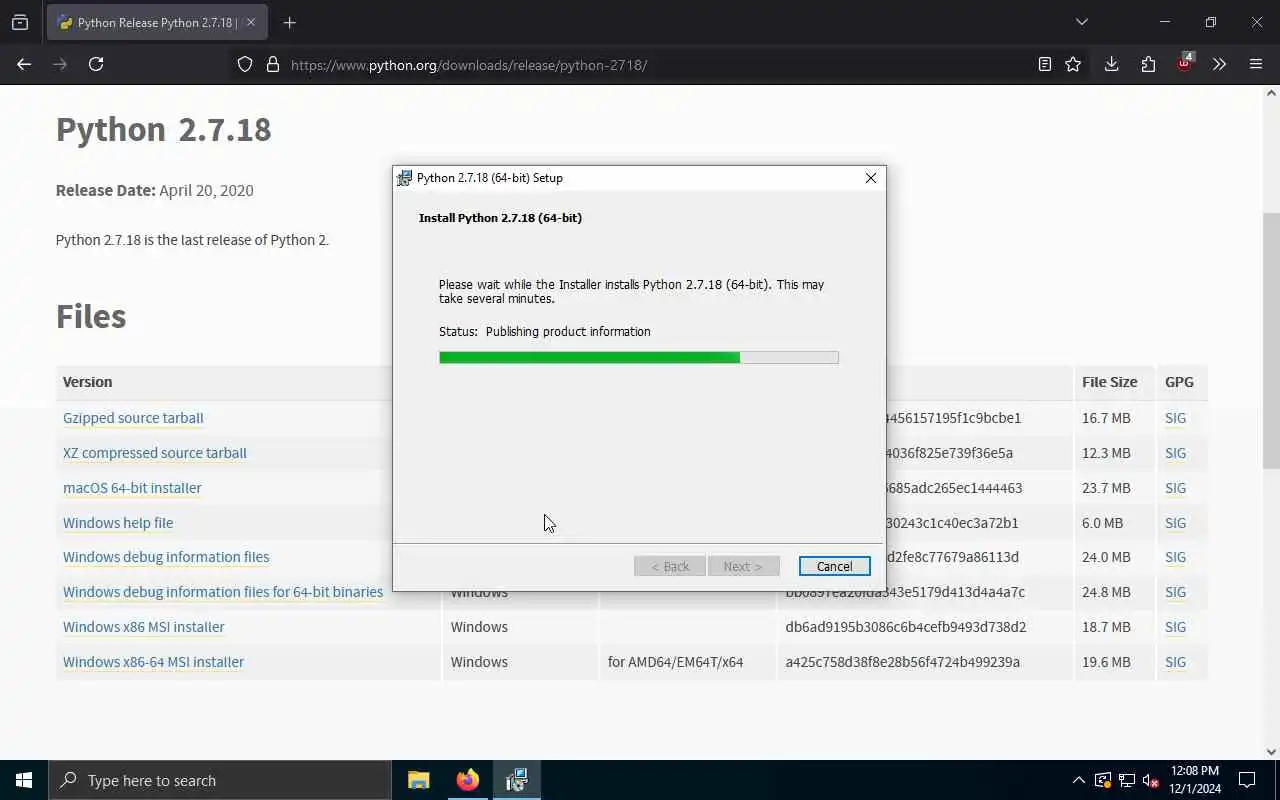The width and height of the screenshot is (1280, 800).
Task: Show hidden system tray icons
Action: [1079, 780]
